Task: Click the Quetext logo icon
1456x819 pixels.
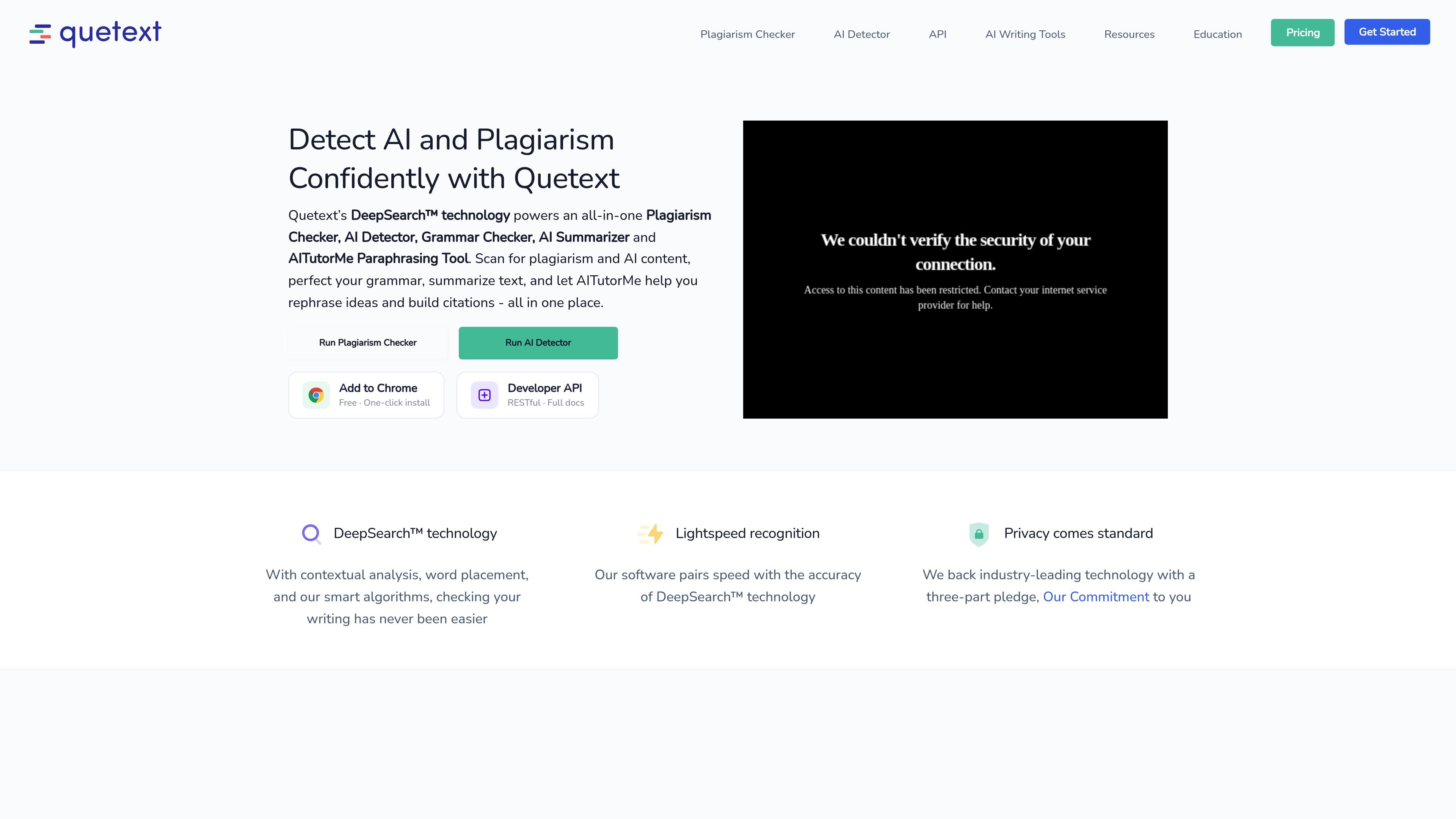Action: [x=40, y=34]
